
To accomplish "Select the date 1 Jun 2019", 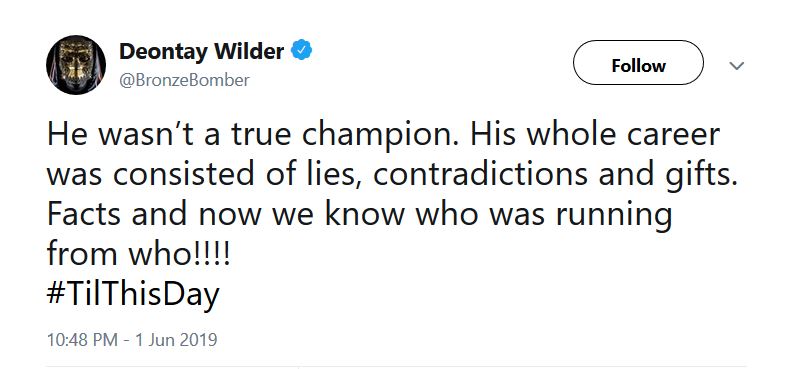I will click(x=175, y=339).
